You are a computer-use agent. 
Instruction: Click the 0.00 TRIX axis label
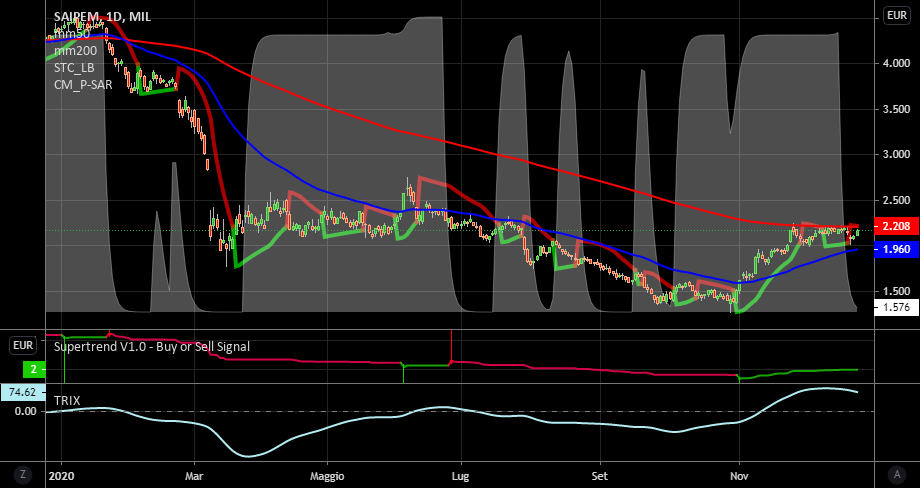(25, 411)
